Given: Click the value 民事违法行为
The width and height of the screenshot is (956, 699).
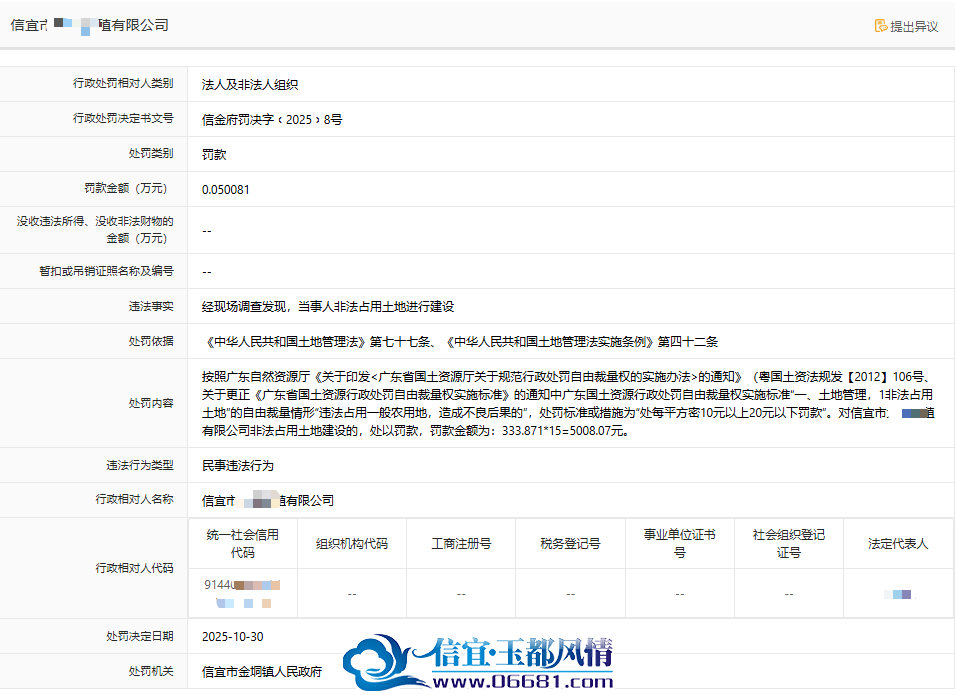Looking at the screenshot, I should (x=238, y=466).
